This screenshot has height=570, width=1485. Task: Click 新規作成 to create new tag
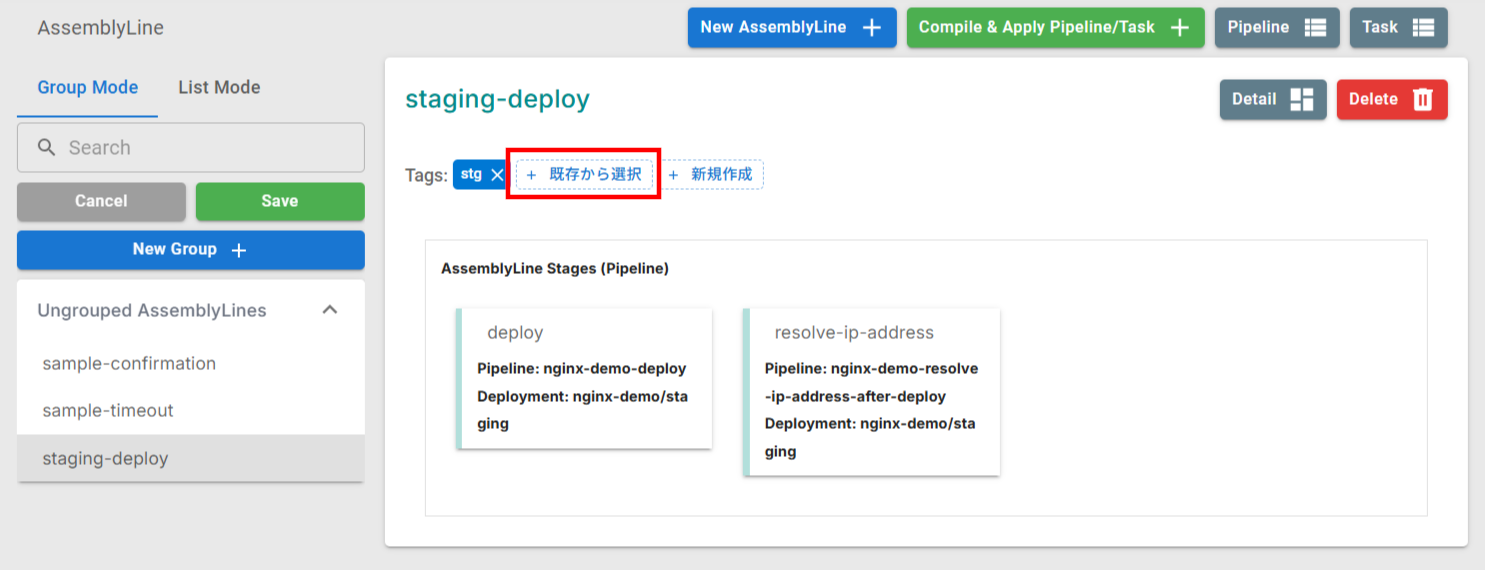tap(712, 175)
